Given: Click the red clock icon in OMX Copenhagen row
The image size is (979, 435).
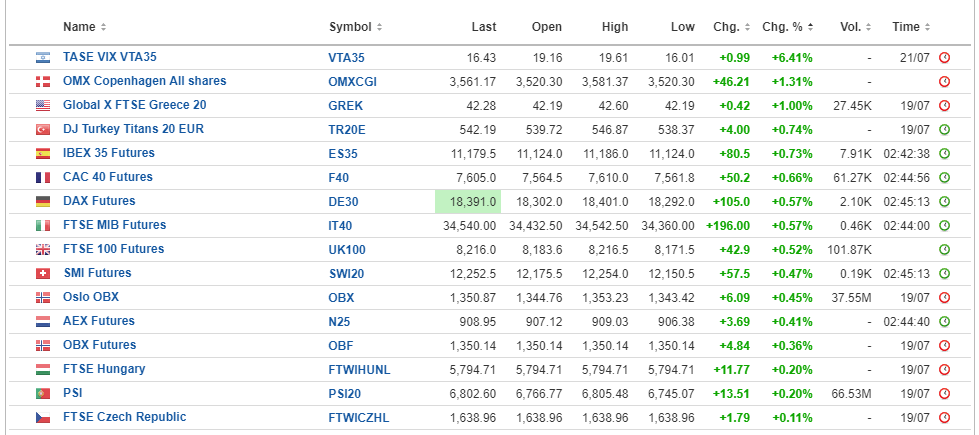Looking at the screenshot, I should 944,82.
